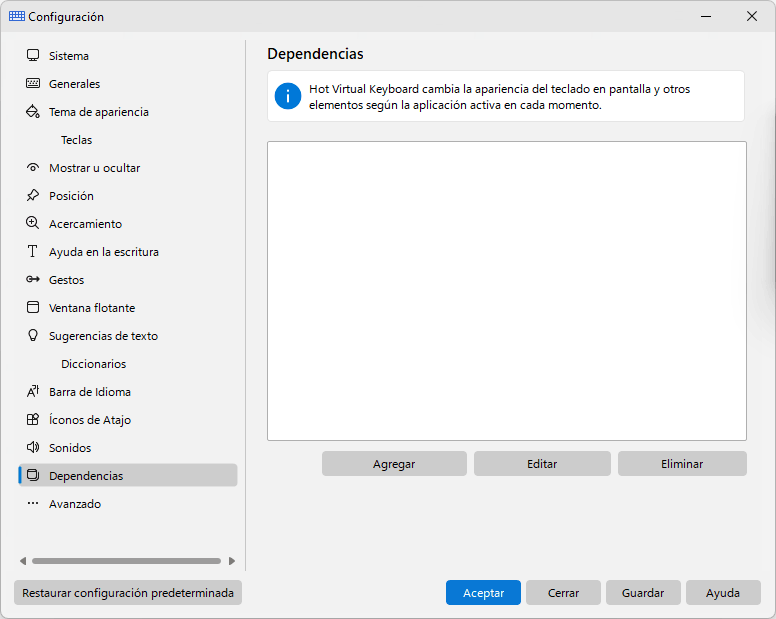Click the sidebar horizontal scrollbar thumb

126,561
